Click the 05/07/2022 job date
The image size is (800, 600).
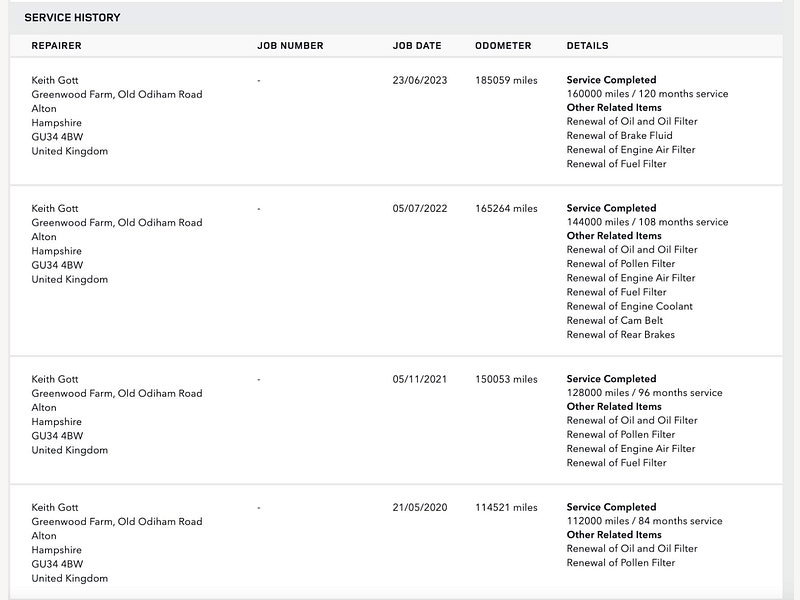(420, 209)
